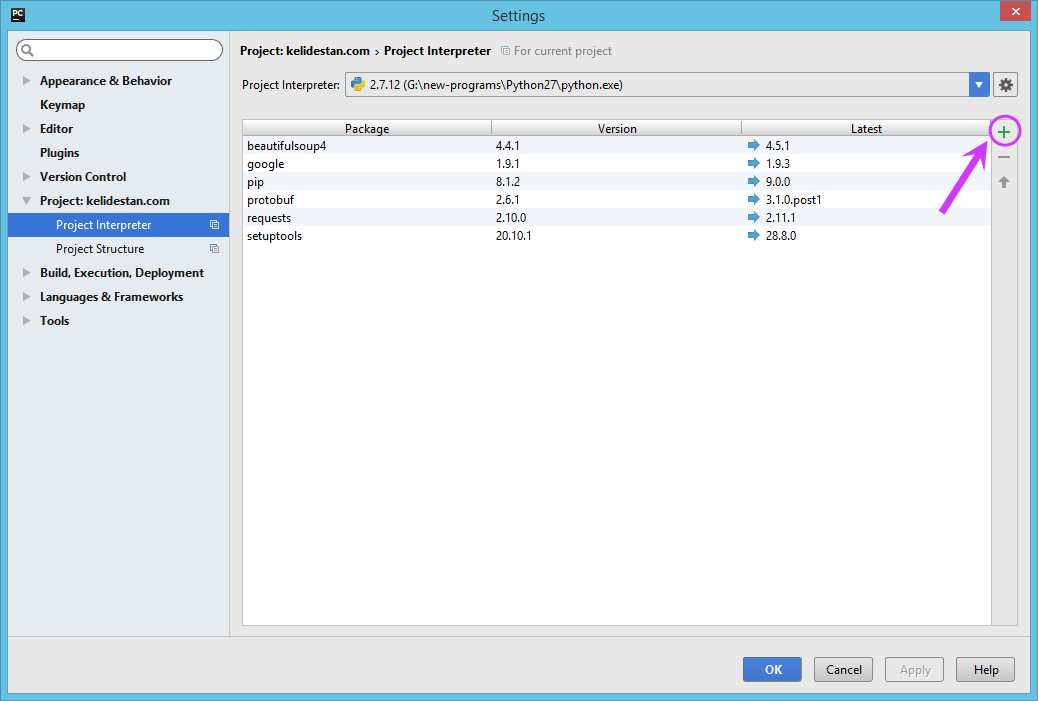Open the Keymap settings page
The width and height of the screenshot is (1038, 701).
[x=62, y=105]
